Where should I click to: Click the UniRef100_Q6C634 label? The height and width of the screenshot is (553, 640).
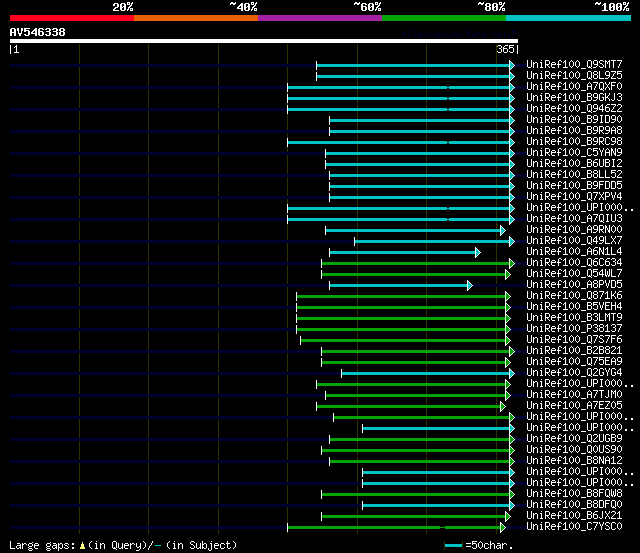click(574, 263)
